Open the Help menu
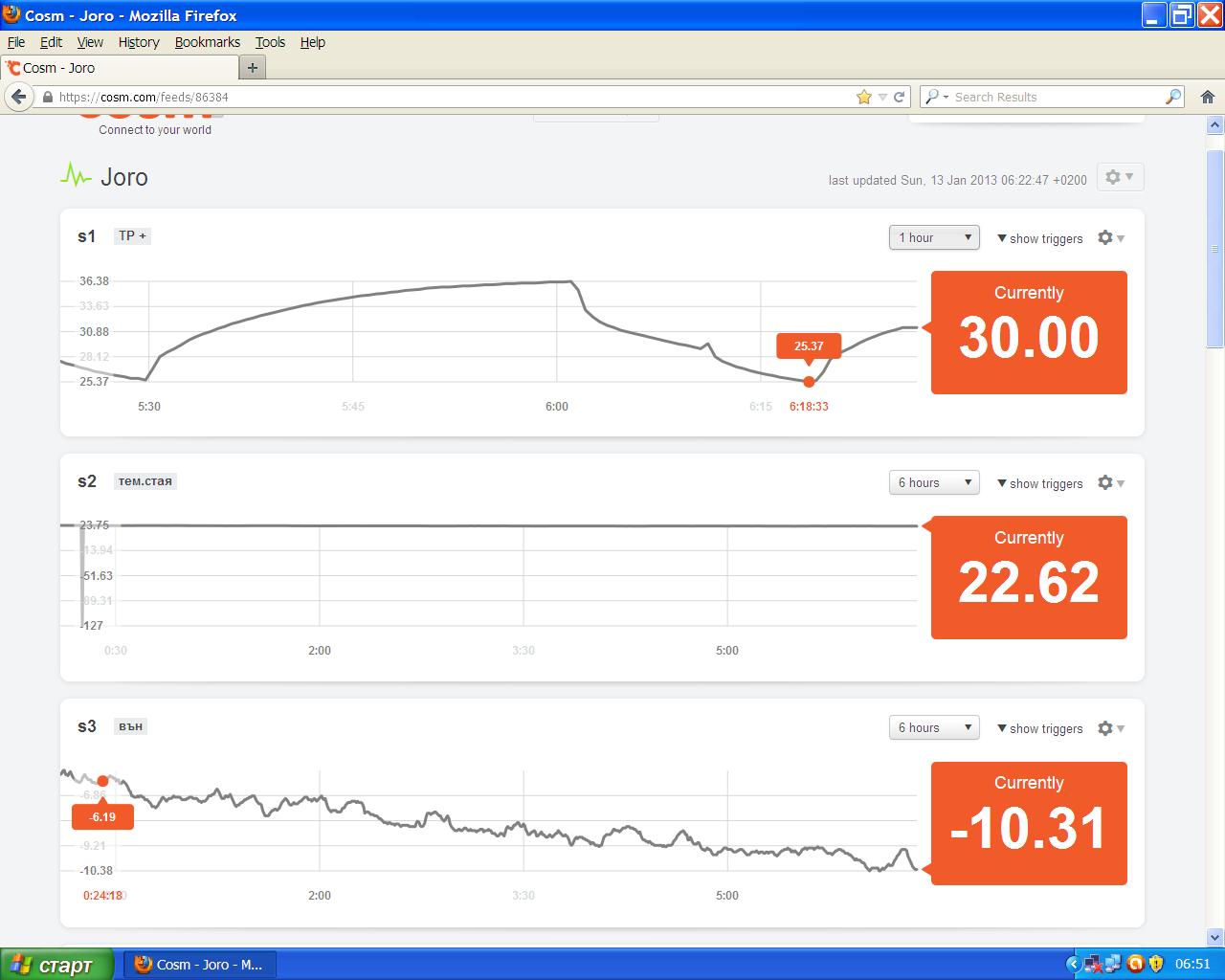1225x980 pixels. [x=313, y=42]
